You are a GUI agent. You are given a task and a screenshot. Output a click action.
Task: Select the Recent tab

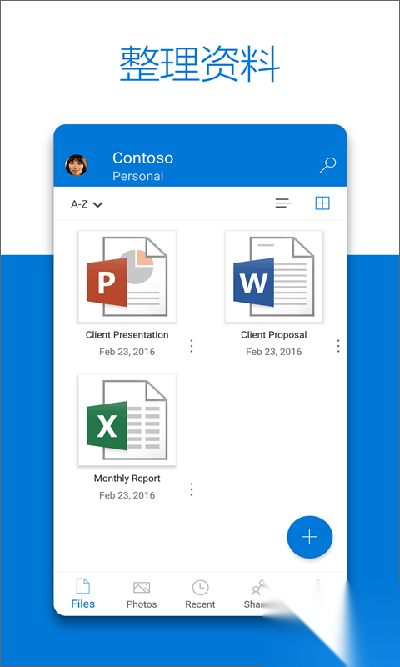coord(200,595)
